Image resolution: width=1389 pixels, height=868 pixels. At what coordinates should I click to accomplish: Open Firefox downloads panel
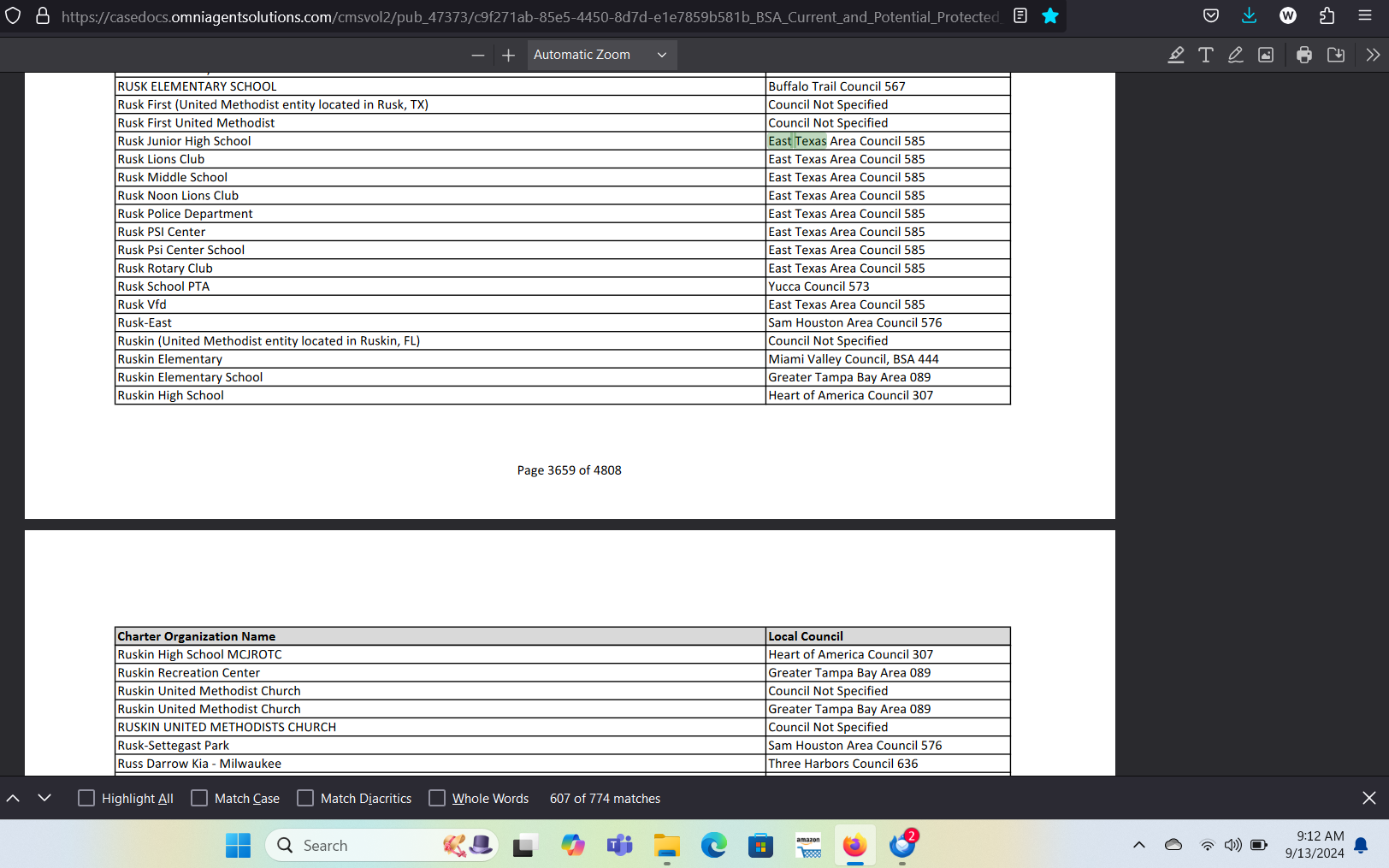point(1250,15)
